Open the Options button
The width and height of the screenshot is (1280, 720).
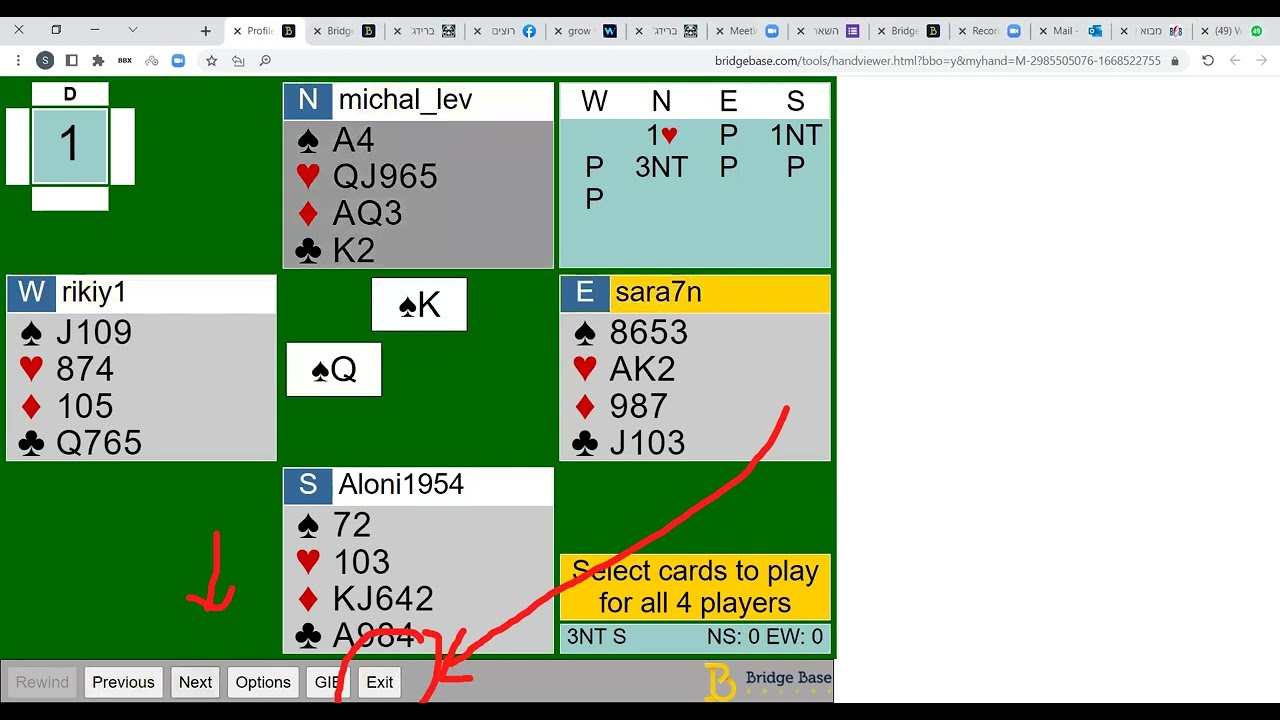click(263, 682)
